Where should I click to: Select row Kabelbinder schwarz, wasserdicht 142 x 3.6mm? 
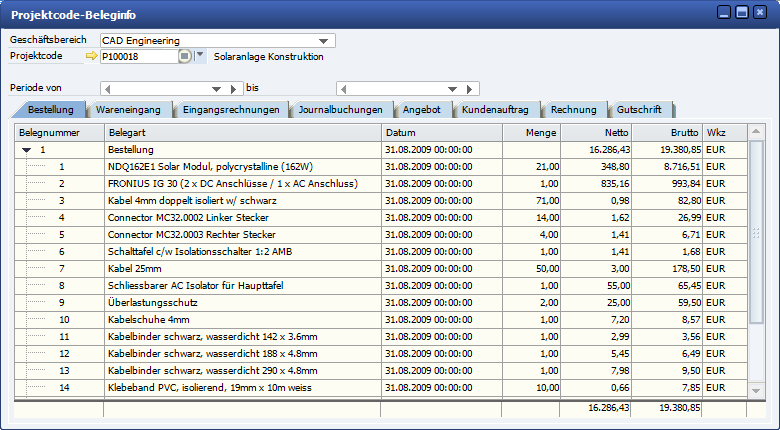pos(212,336)
